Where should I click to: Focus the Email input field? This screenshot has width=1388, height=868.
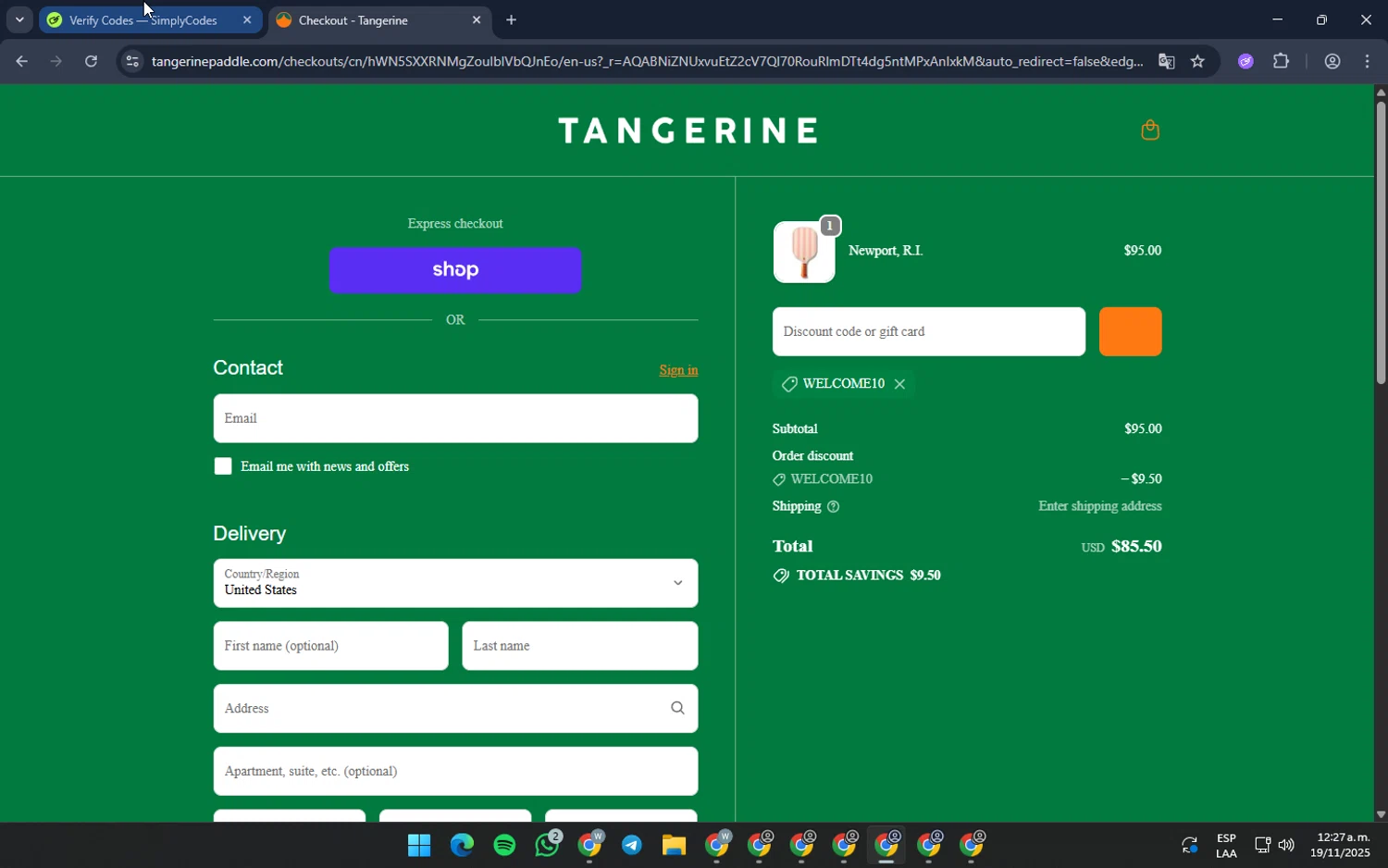click(455, 419)
